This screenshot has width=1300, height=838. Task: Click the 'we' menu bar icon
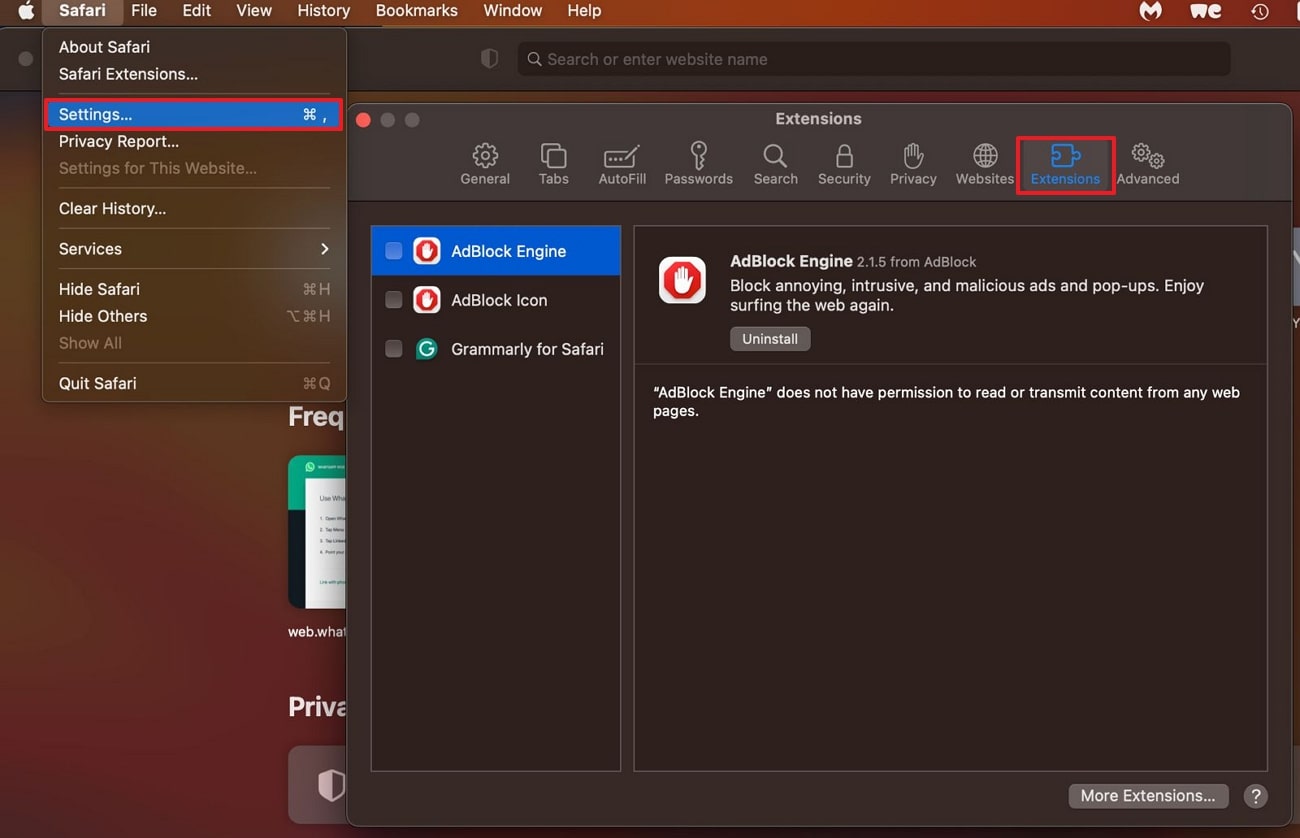tap(1206, 11)
